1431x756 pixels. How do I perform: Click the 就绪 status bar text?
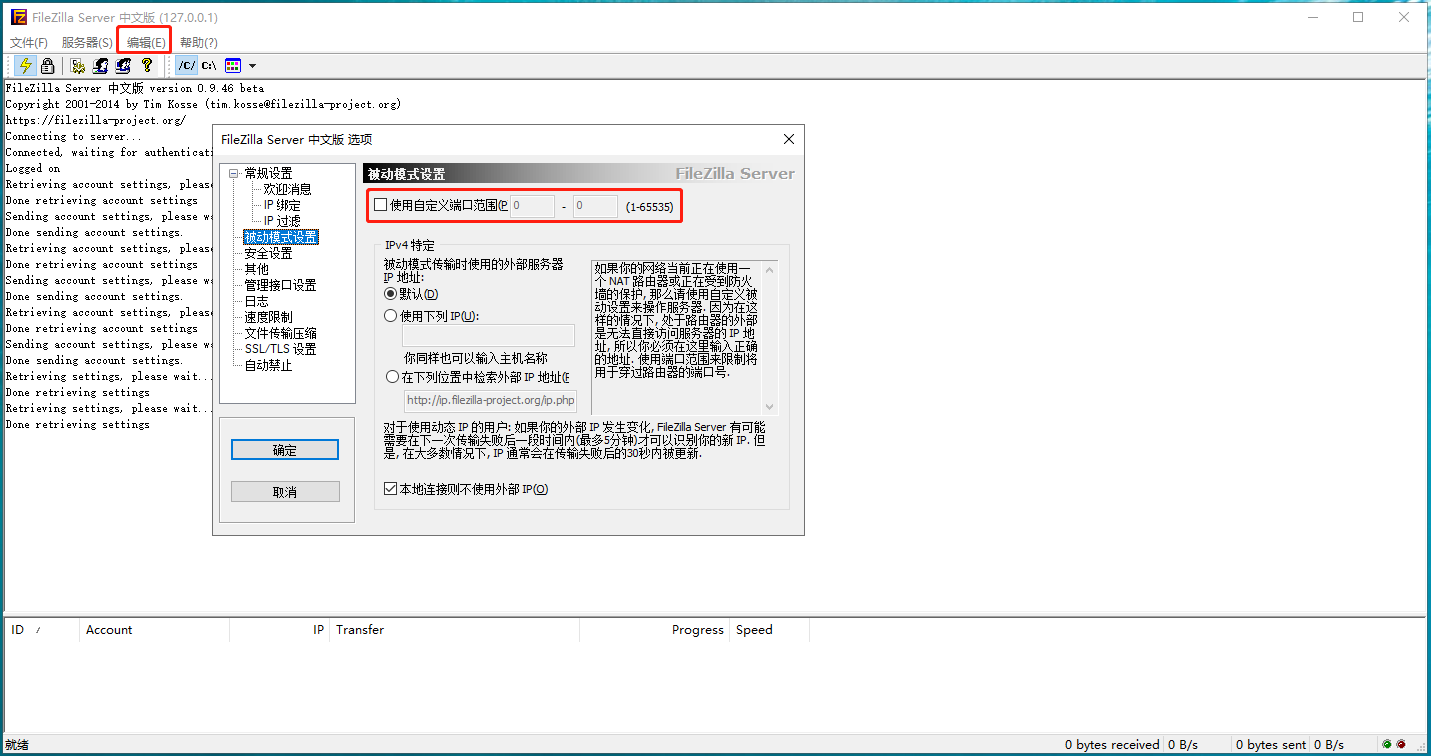tap(17, 745)
